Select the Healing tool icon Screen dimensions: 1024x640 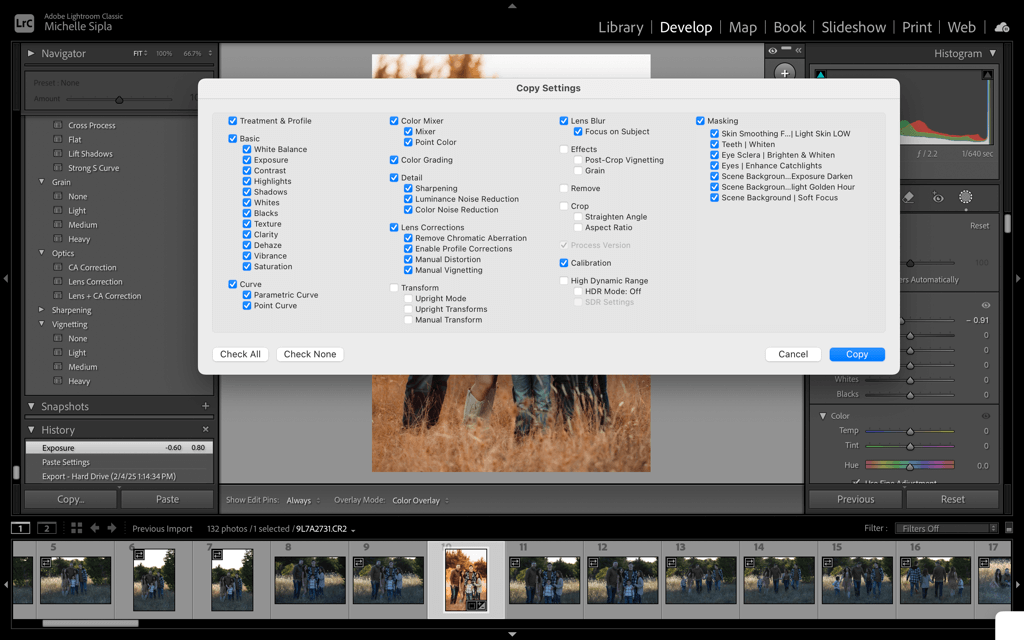(x=908, y=199)
